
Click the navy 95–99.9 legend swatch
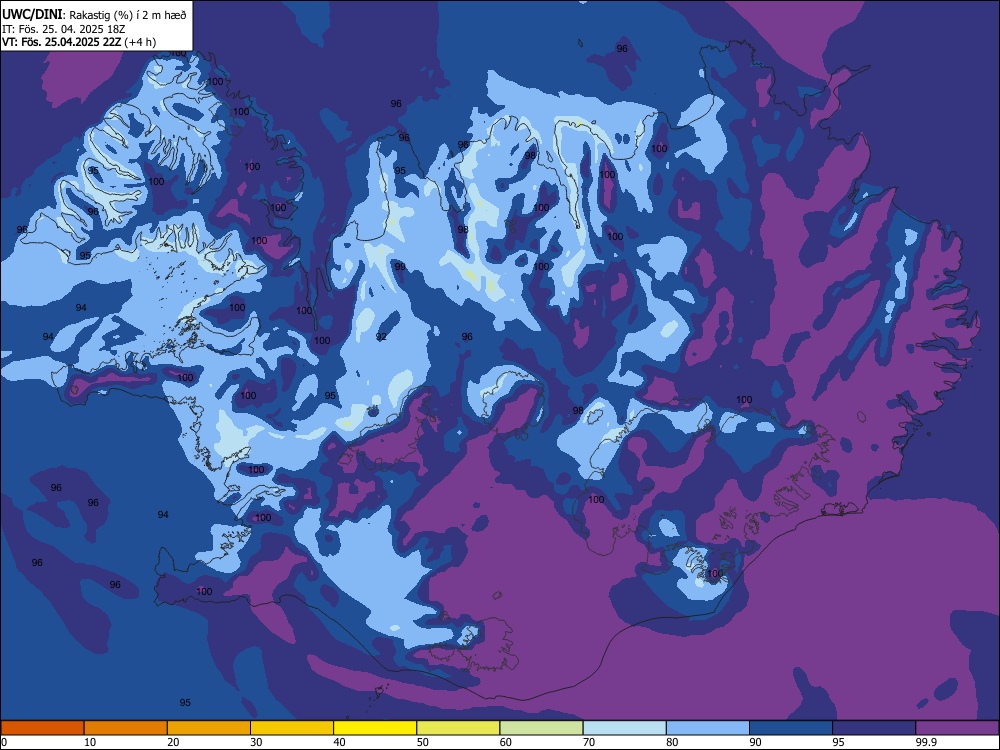[874, 728]
